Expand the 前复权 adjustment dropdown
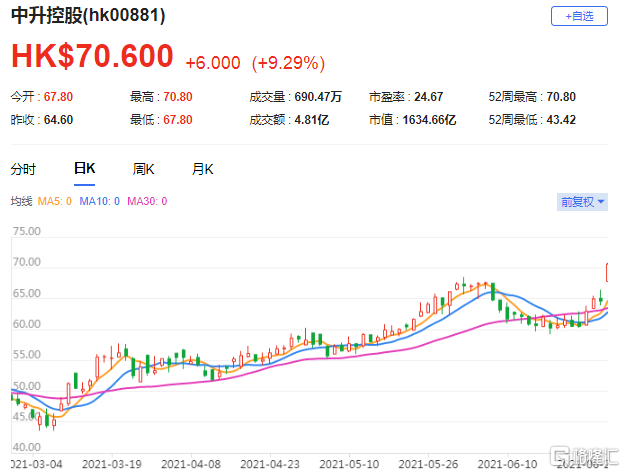 point(582,201)
